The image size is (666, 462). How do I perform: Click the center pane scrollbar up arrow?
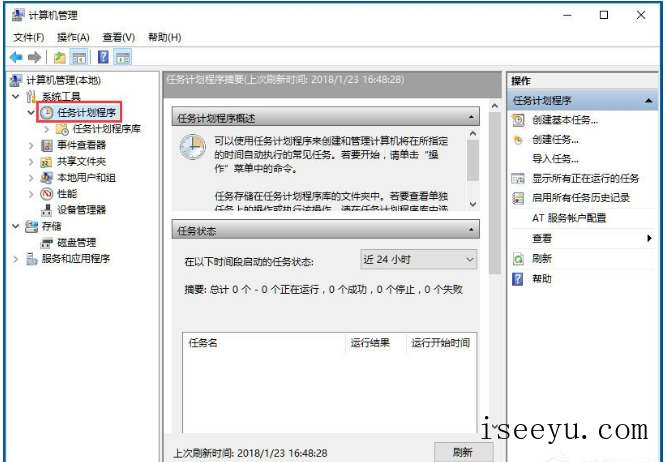click(494, 106)
